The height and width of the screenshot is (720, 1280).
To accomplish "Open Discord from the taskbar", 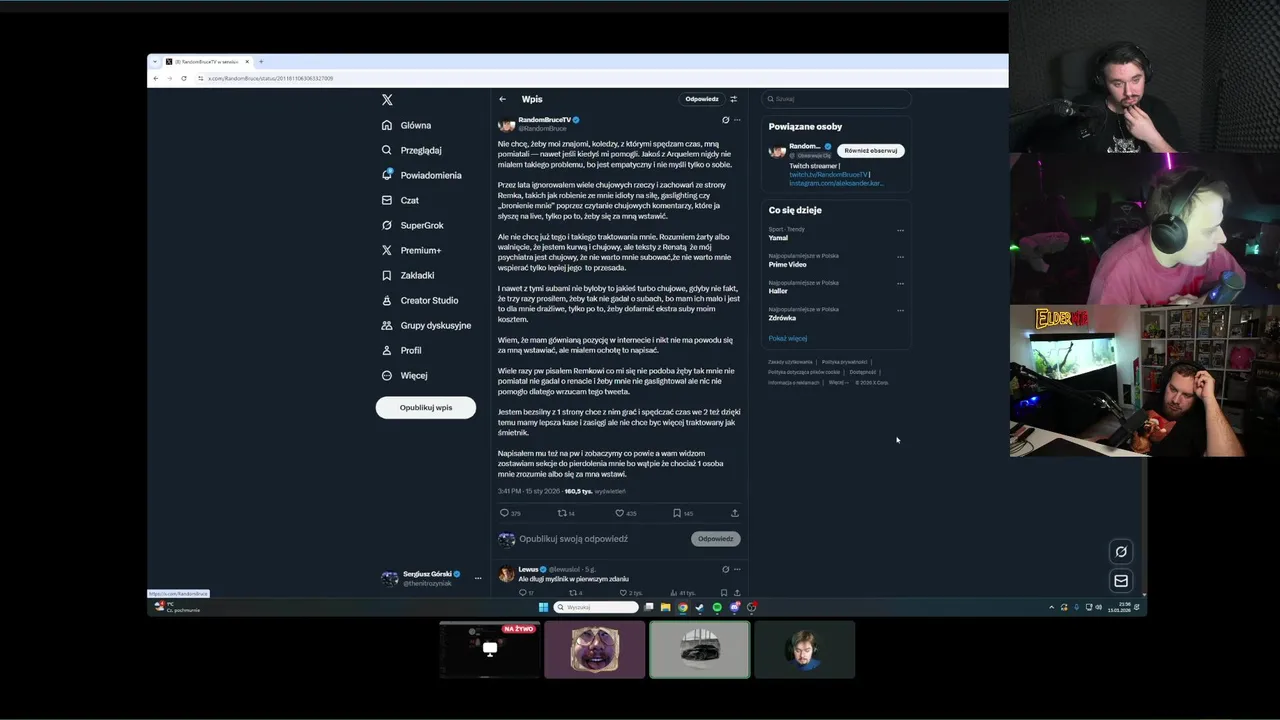I will tap(734, 607).
